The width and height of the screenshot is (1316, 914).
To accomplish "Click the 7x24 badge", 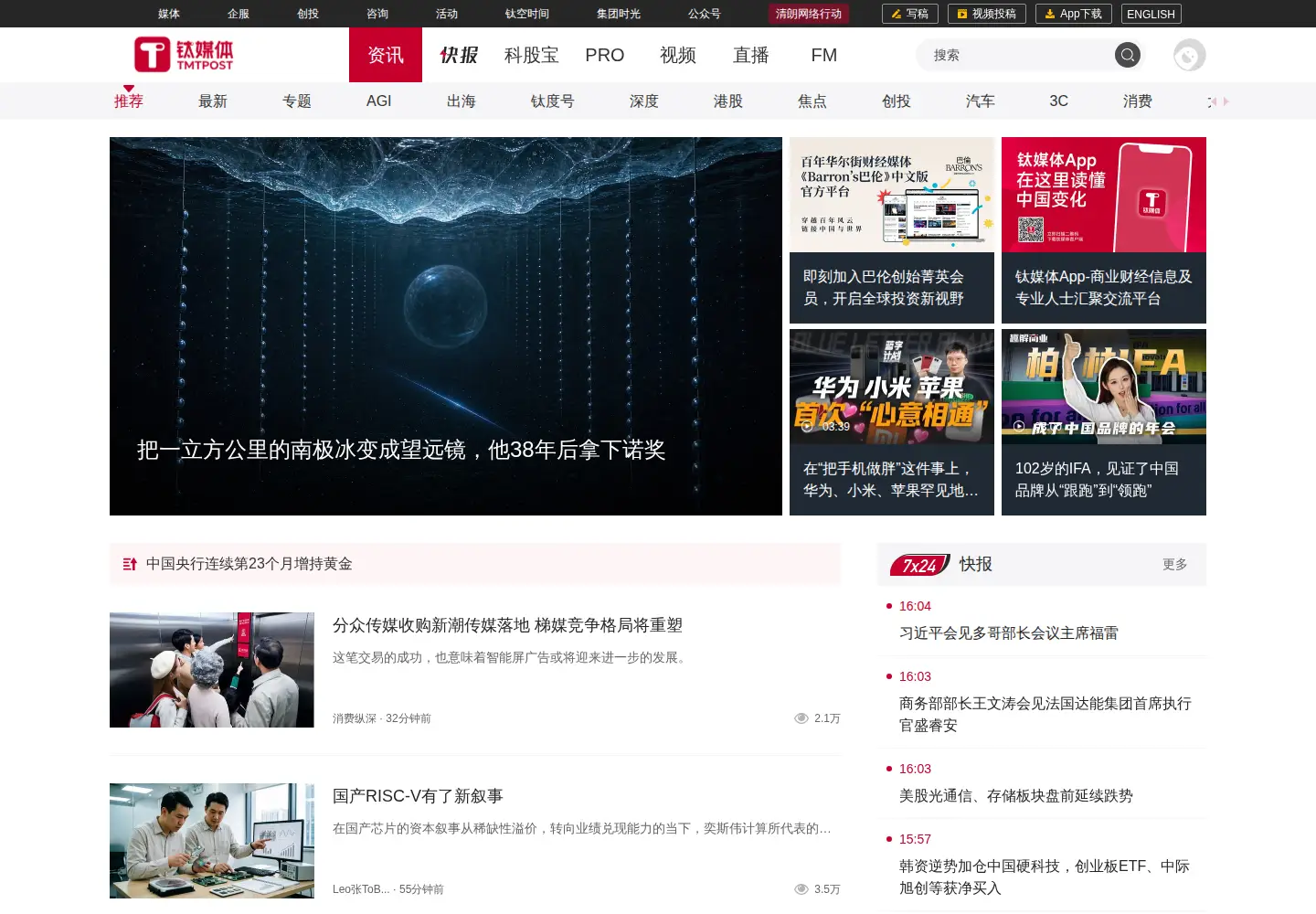I will (x=919, y=565).
